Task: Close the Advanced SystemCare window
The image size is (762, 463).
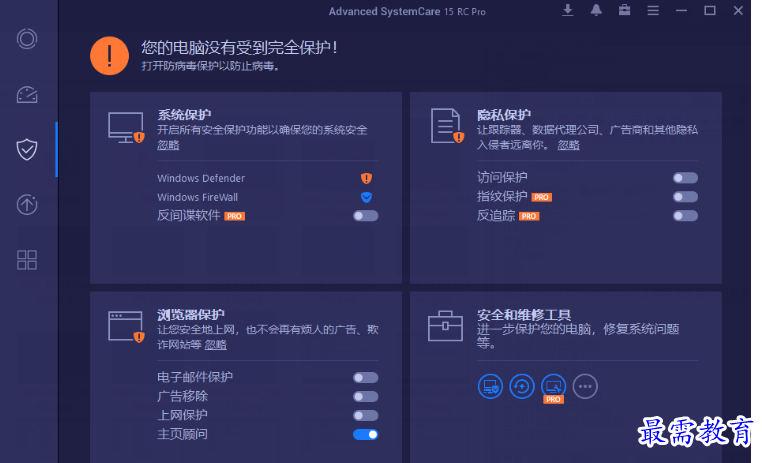Action: [738, 10]
